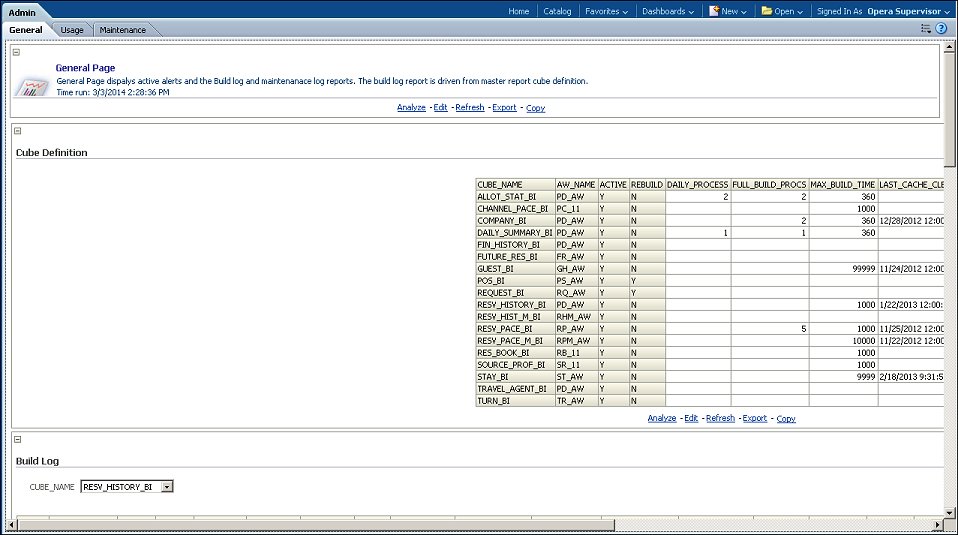Click the New document icon
The height and width of the screenshot is (535, 958).
(x=714, y=11)
